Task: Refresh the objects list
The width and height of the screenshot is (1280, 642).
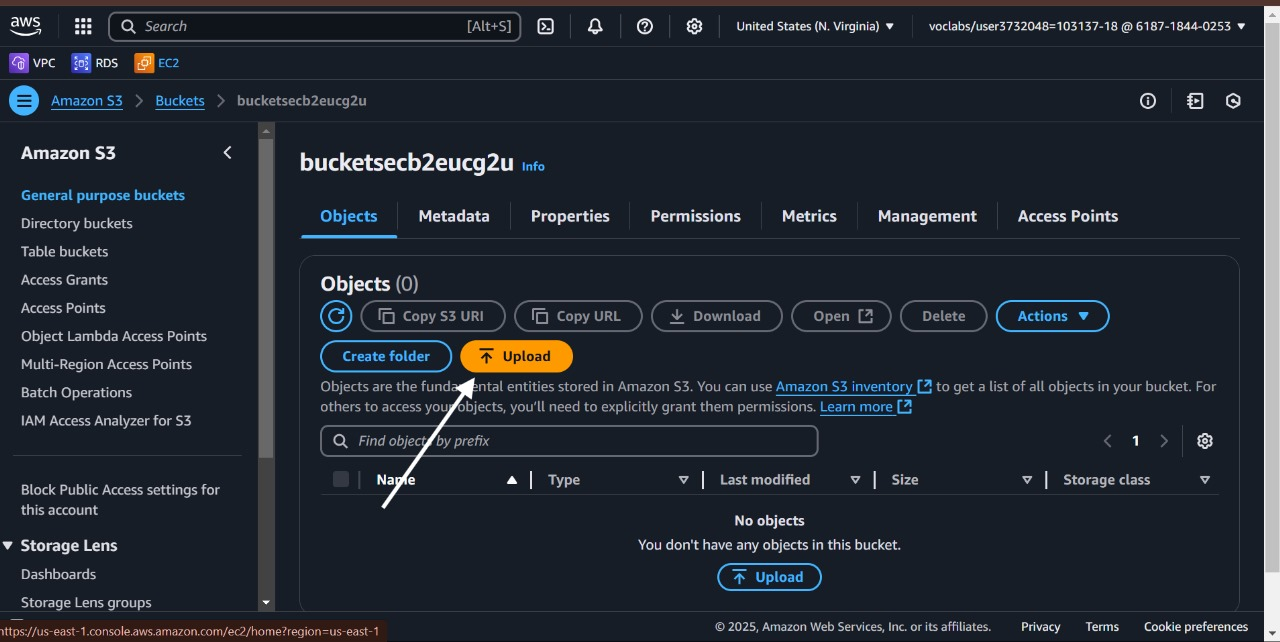Action: pyautogui.click(x=336, y=316)
